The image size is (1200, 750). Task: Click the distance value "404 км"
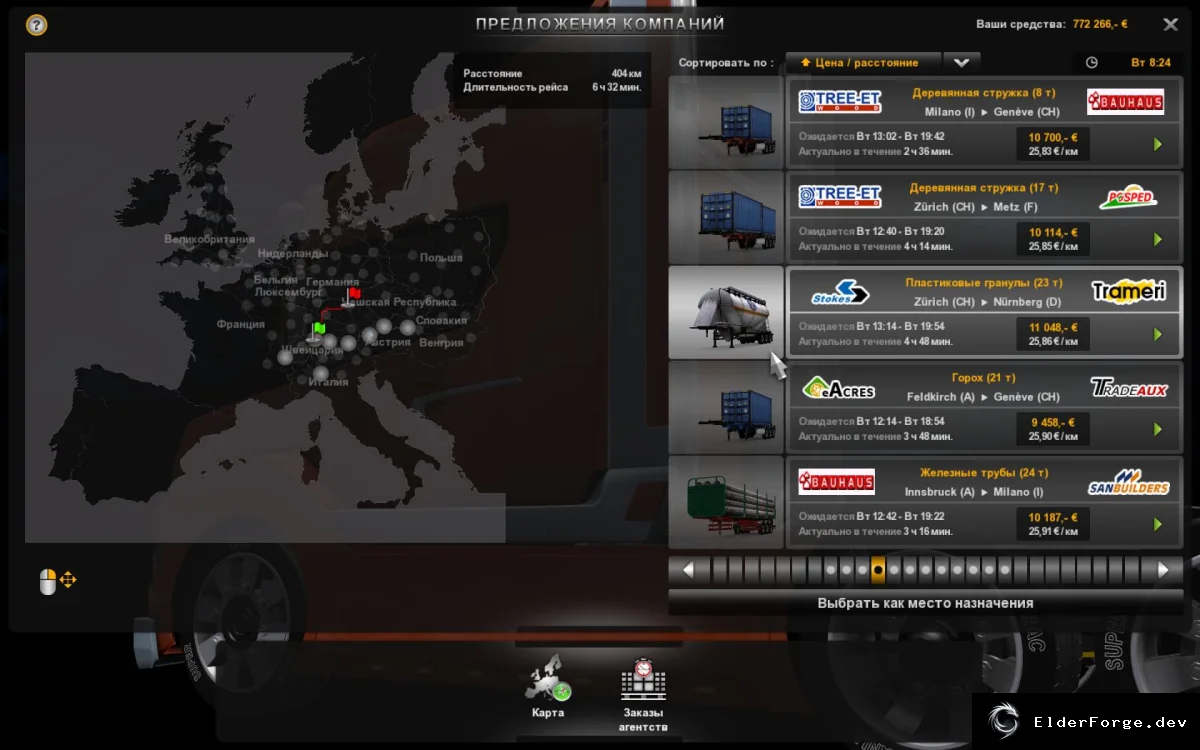pos(627,73)
